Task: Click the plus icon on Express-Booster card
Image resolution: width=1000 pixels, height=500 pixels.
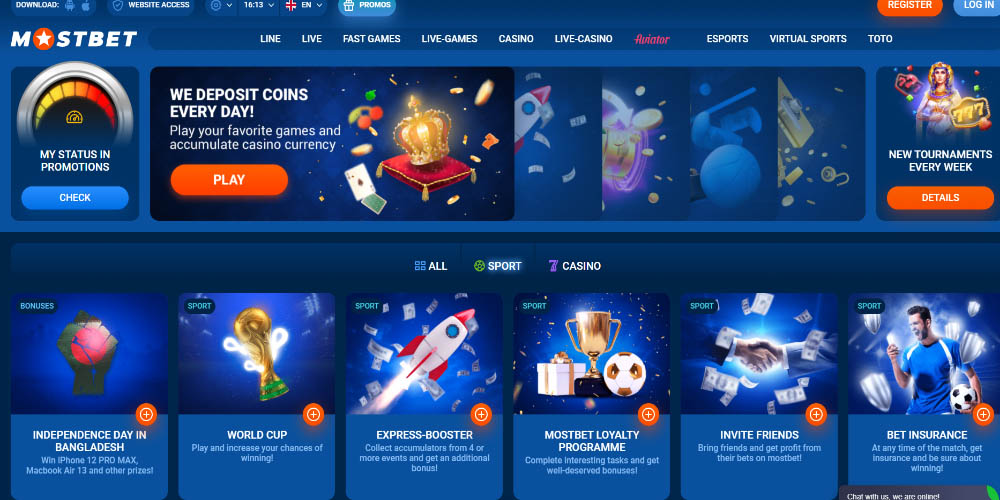Action: [x=481, y=415]
